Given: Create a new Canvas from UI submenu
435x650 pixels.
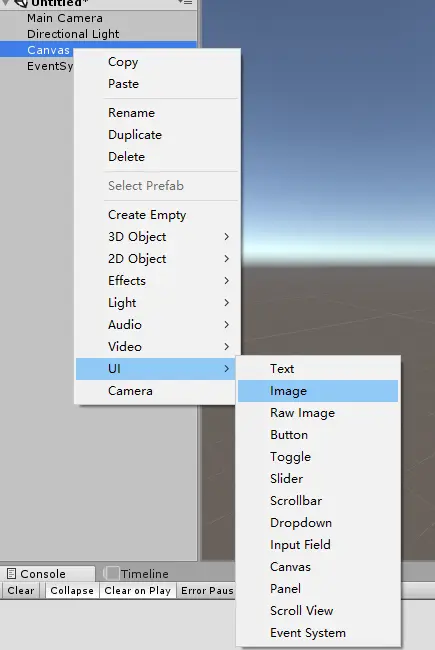Looking at the screenshot, I should pos(318,567).
